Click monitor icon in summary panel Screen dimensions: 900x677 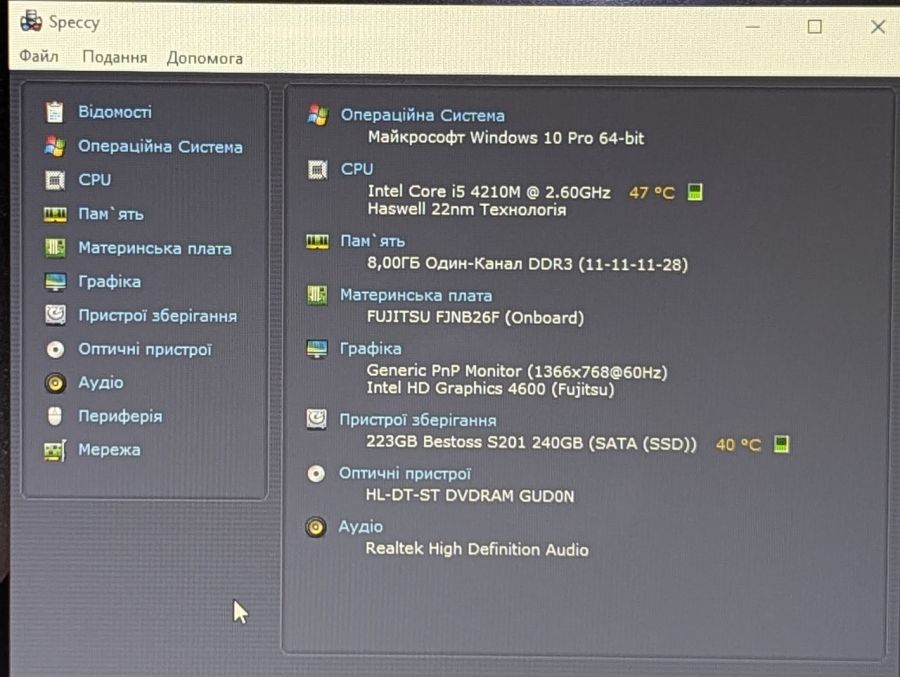[x=317, y=349]
